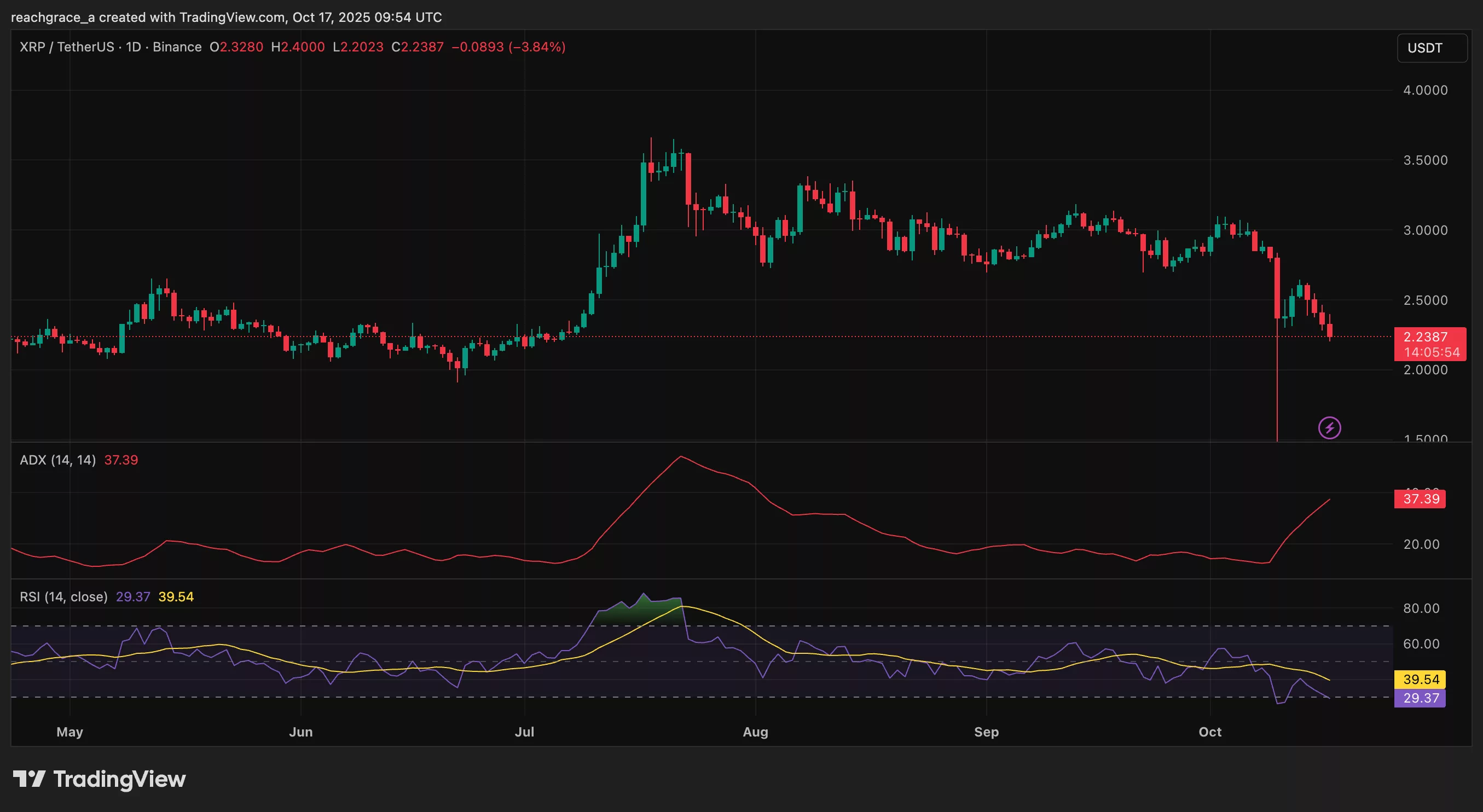This screenshot has width=1483, height=812.
Task: Click the red 2.2387 price label on scale
Action: (1426, 338)
